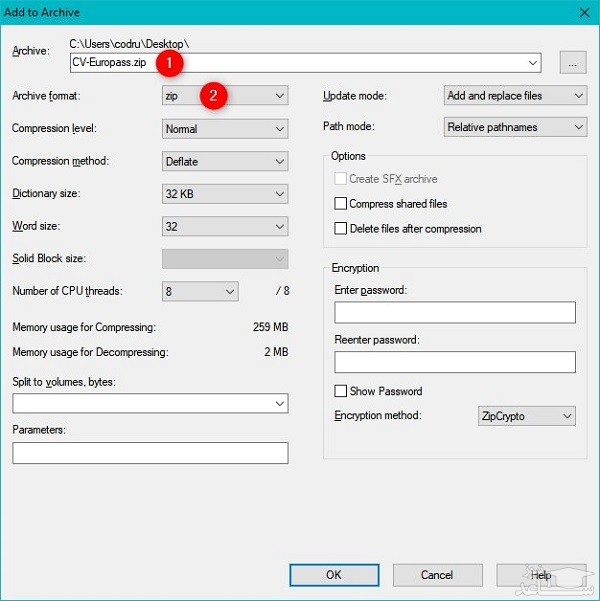The height and width of the screenshot is (601, 600).
Task: Click the Reenter password field
Action: (455, 362)
